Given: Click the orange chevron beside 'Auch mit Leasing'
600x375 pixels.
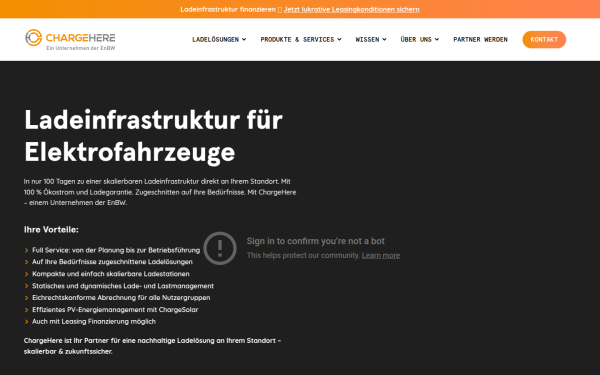Looking at the screenshot, I should [26, 321].
